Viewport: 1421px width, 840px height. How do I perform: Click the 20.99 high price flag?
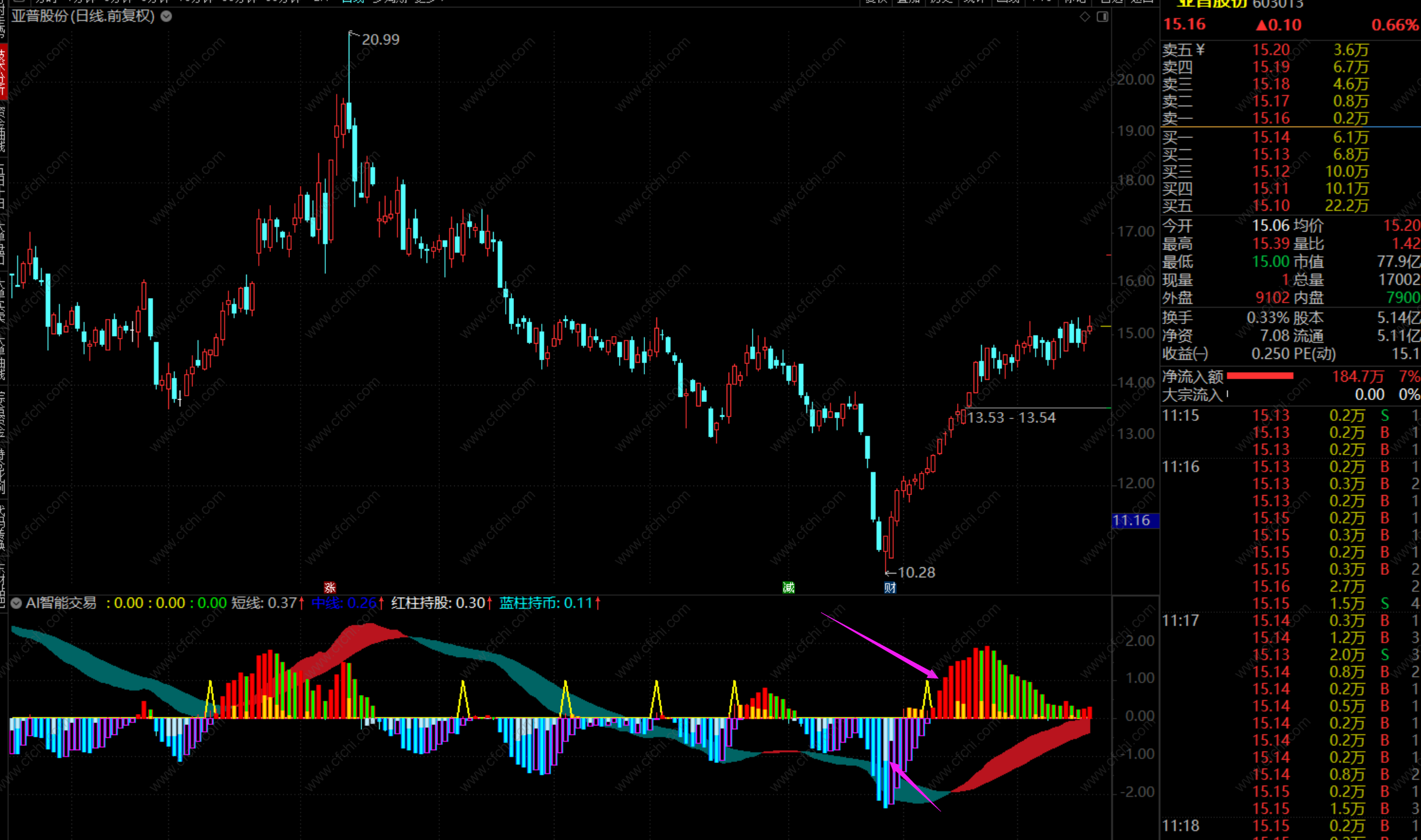coord(379,39)
